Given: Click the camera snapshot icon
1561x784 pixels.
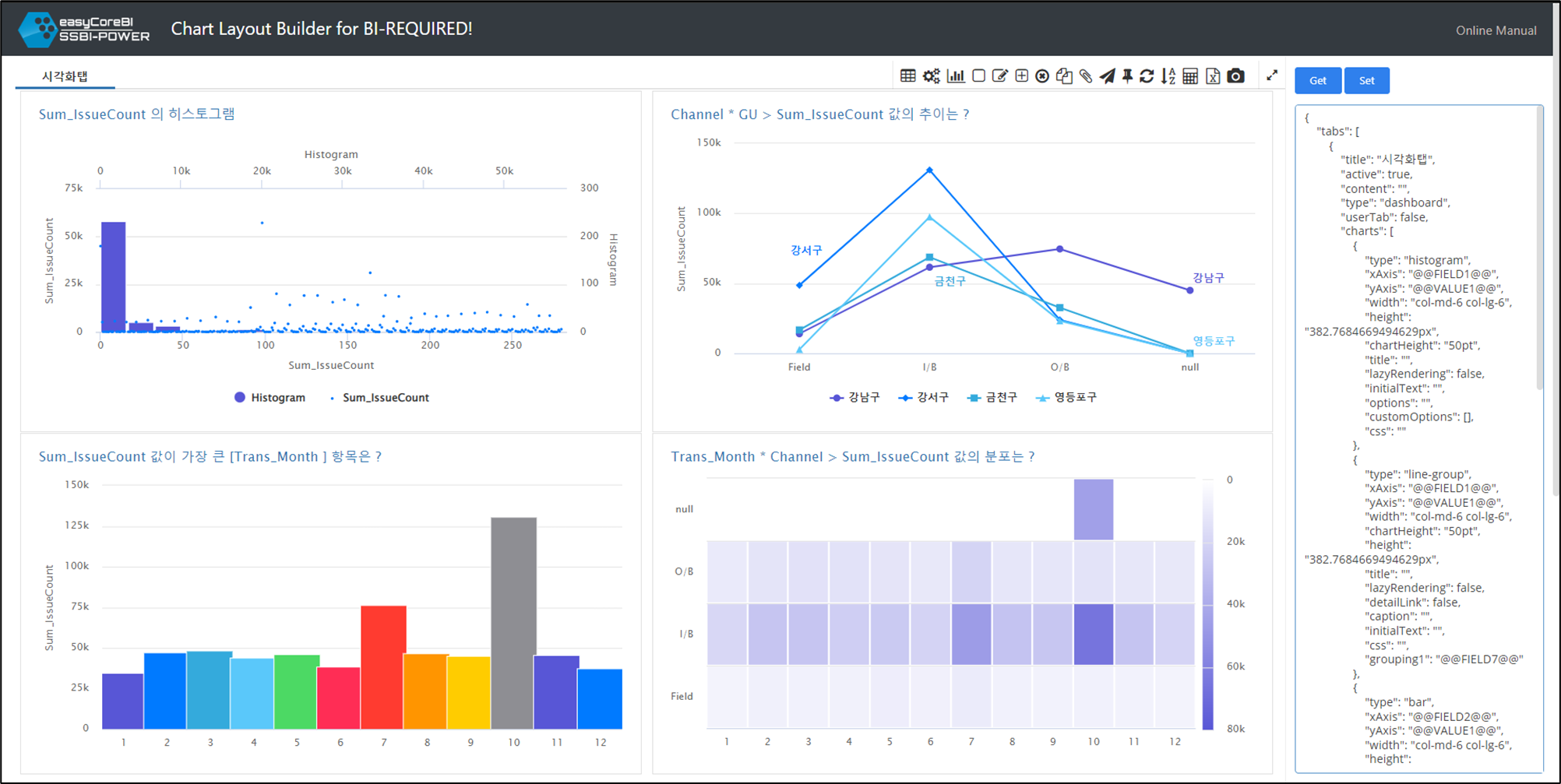Looking at the screenshot, I should 1235,76.
